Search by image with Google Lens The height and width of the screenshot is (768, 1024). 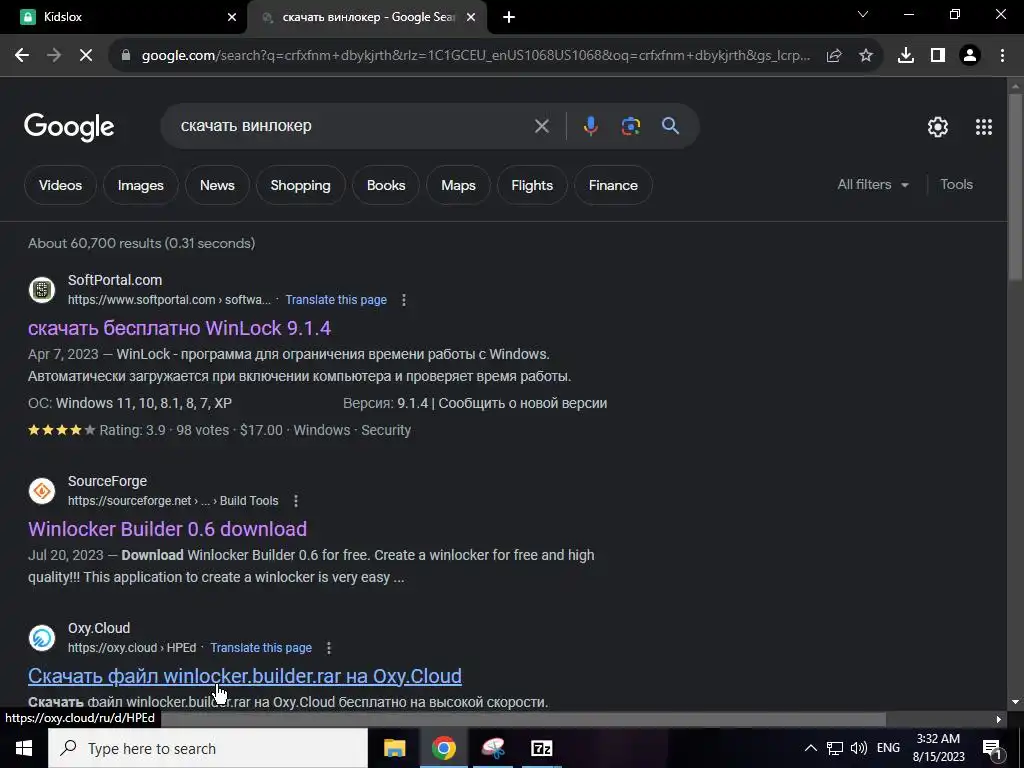click(x=631, y=126)
